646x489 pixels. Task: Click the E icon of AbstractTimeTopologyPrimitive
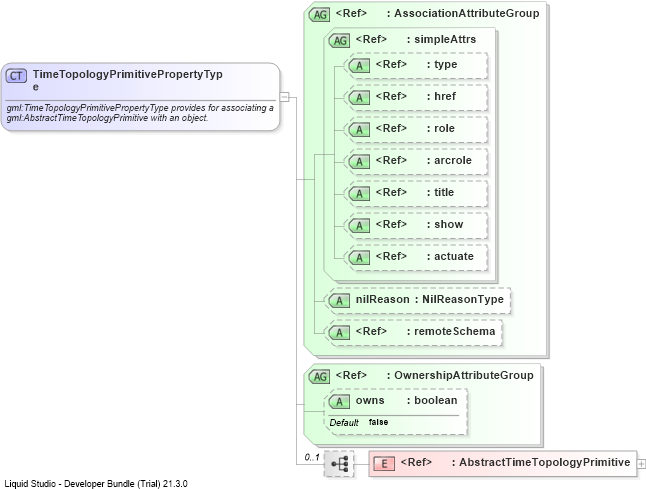coord(384,464)
